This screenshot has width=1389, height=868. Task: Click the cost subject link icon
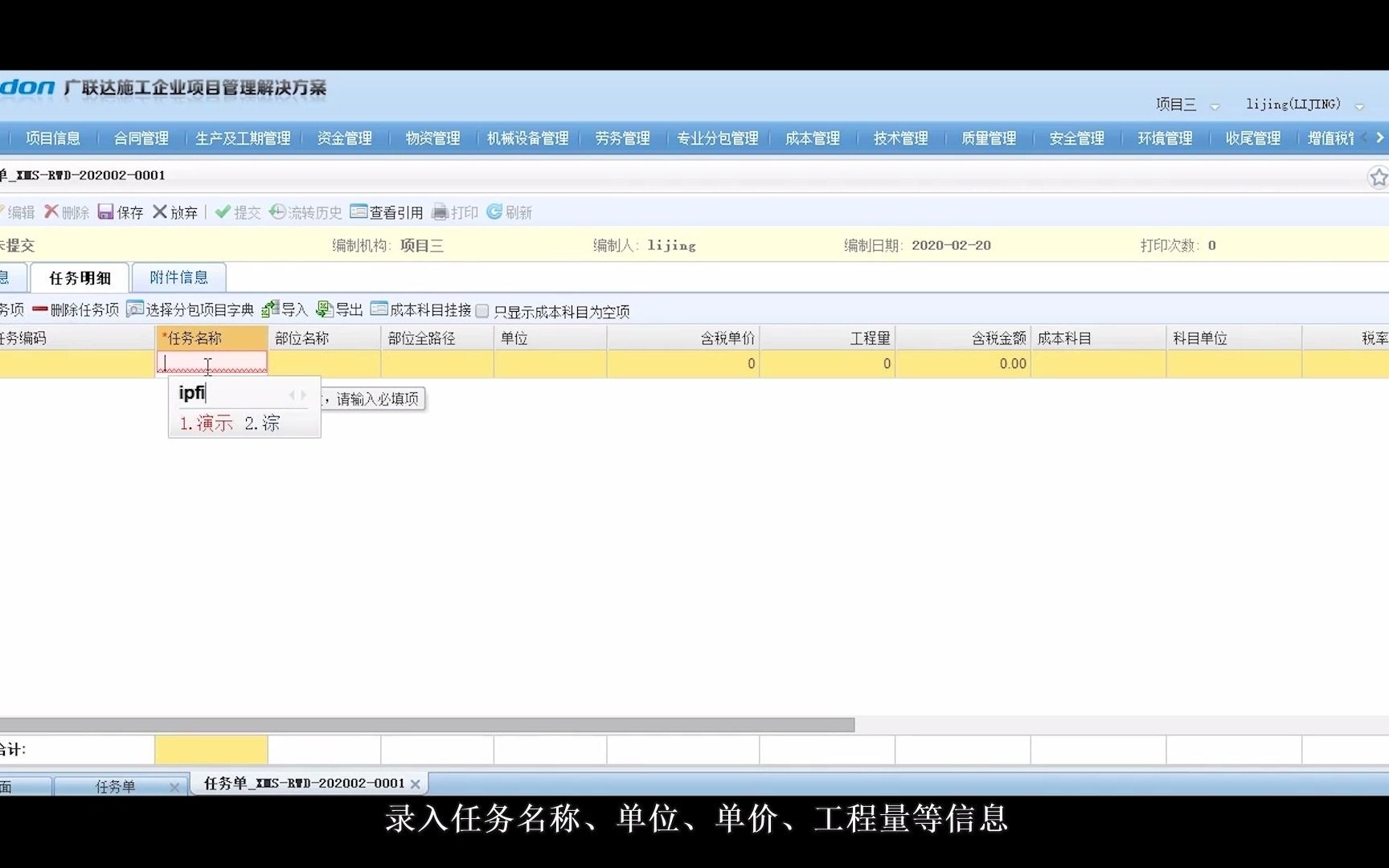(379, 309)
